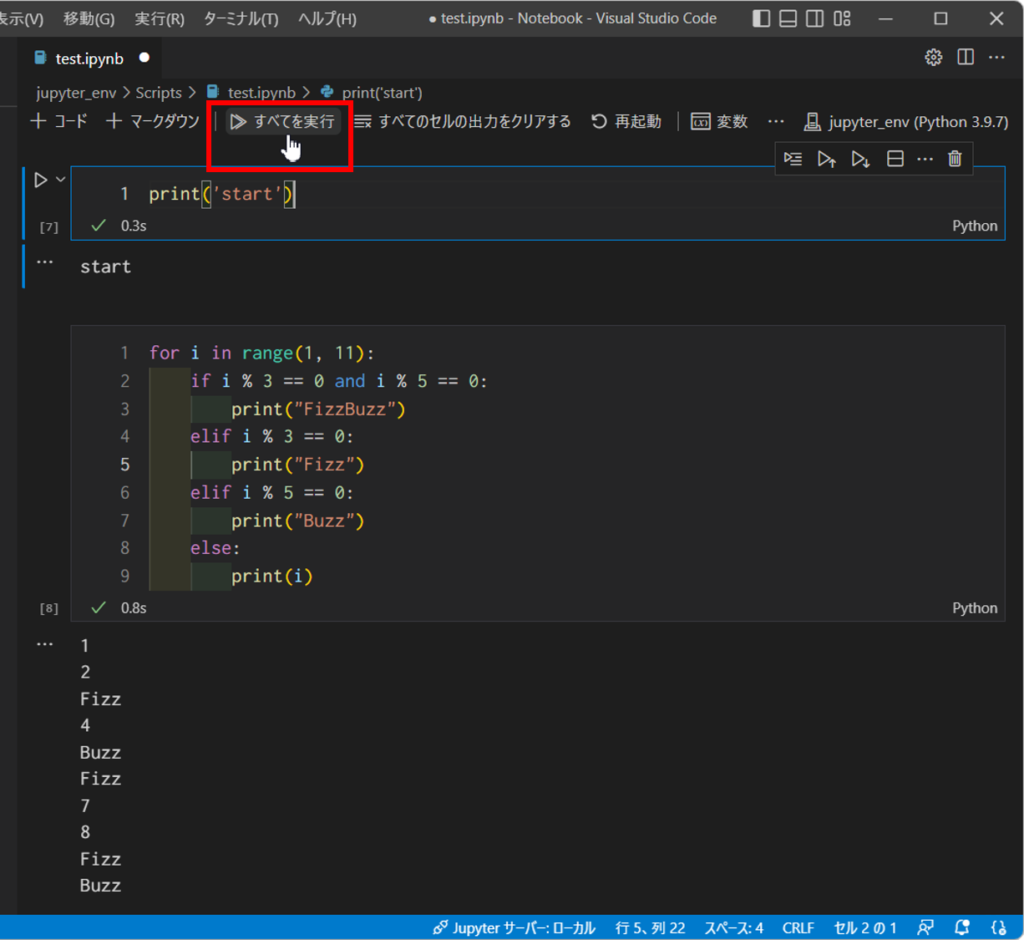Open notebook settings gear icon
Image resolution: width=1024 pixels, height=940 pixels.
pos(933,57)
